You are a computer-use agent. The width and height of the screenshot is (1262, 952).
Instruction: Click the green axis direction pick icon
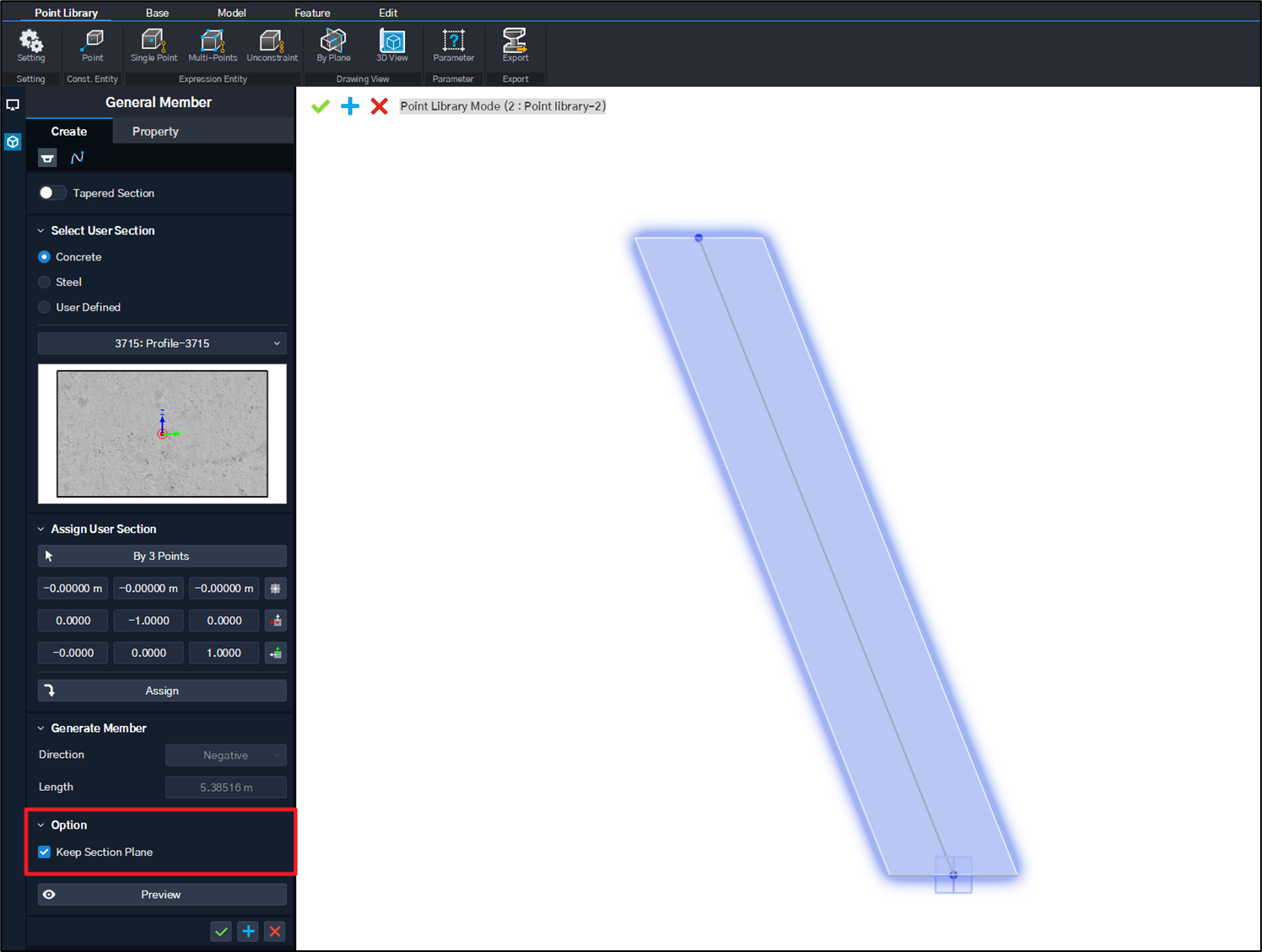pos(276,653)
